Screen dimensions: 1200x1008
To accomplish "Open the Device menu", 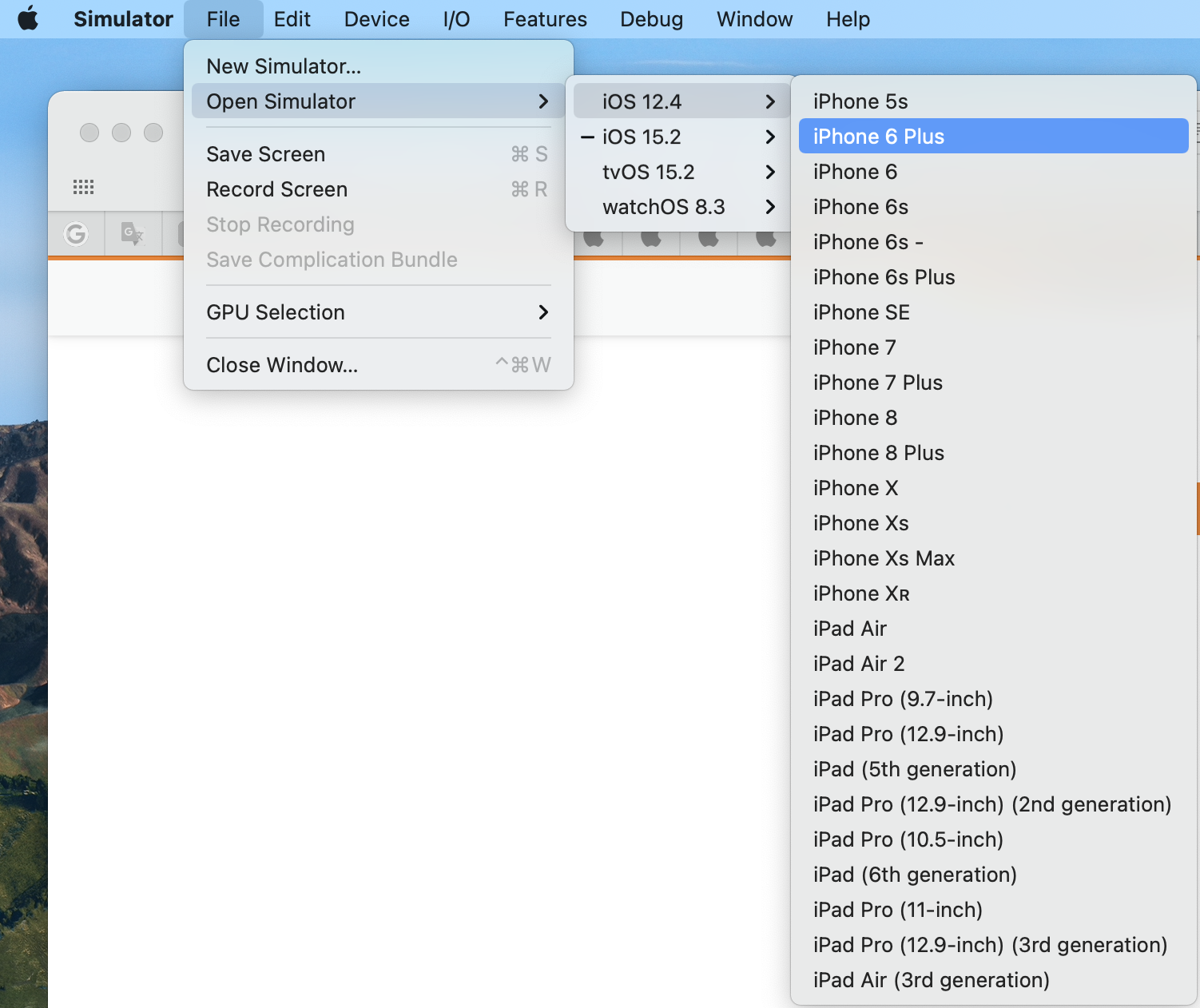I will [x=376, y=18].
